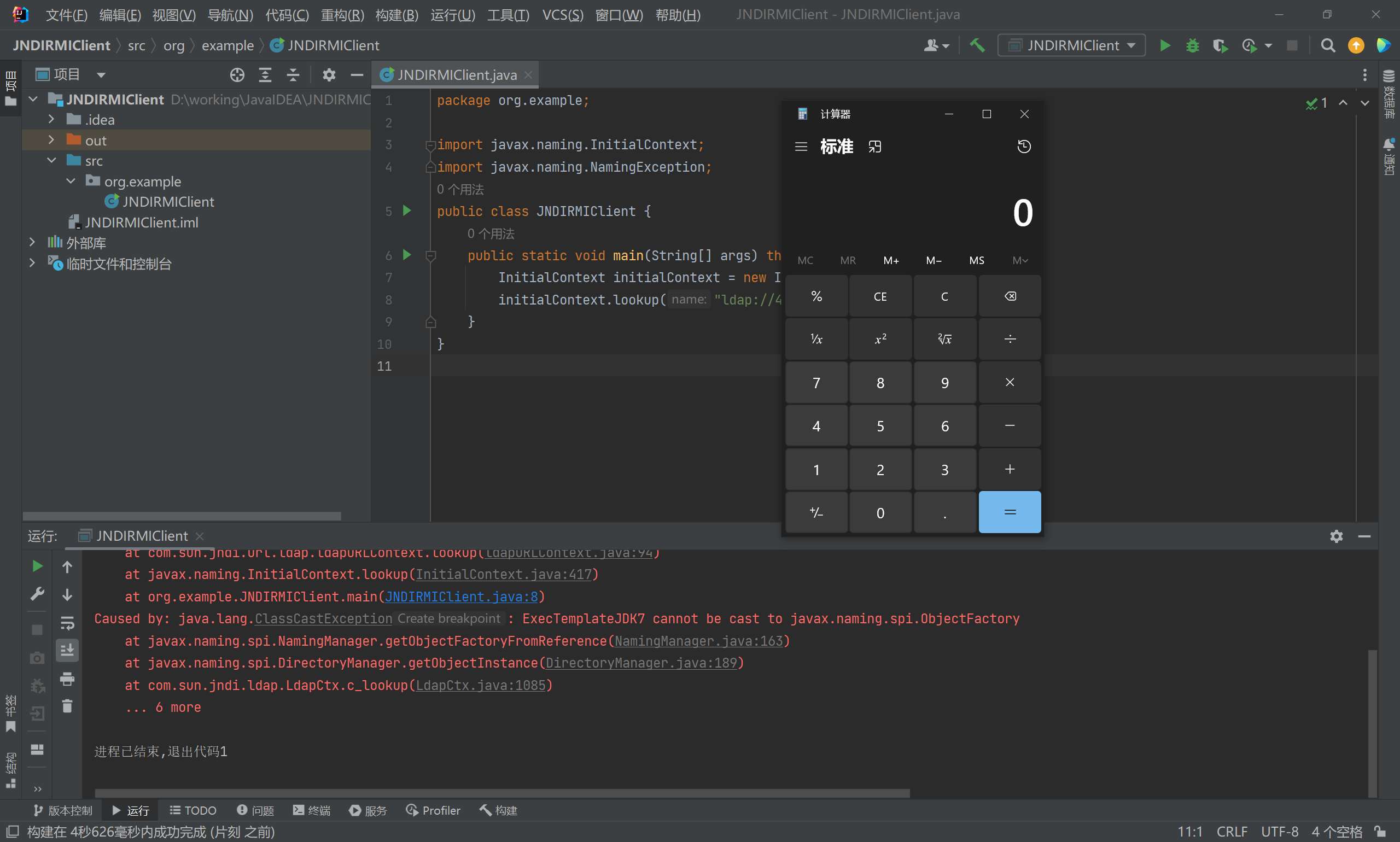This screenshot has width=1400, height=842.
Task: Click calculator backspace key
Action: tap(1010, 296)
